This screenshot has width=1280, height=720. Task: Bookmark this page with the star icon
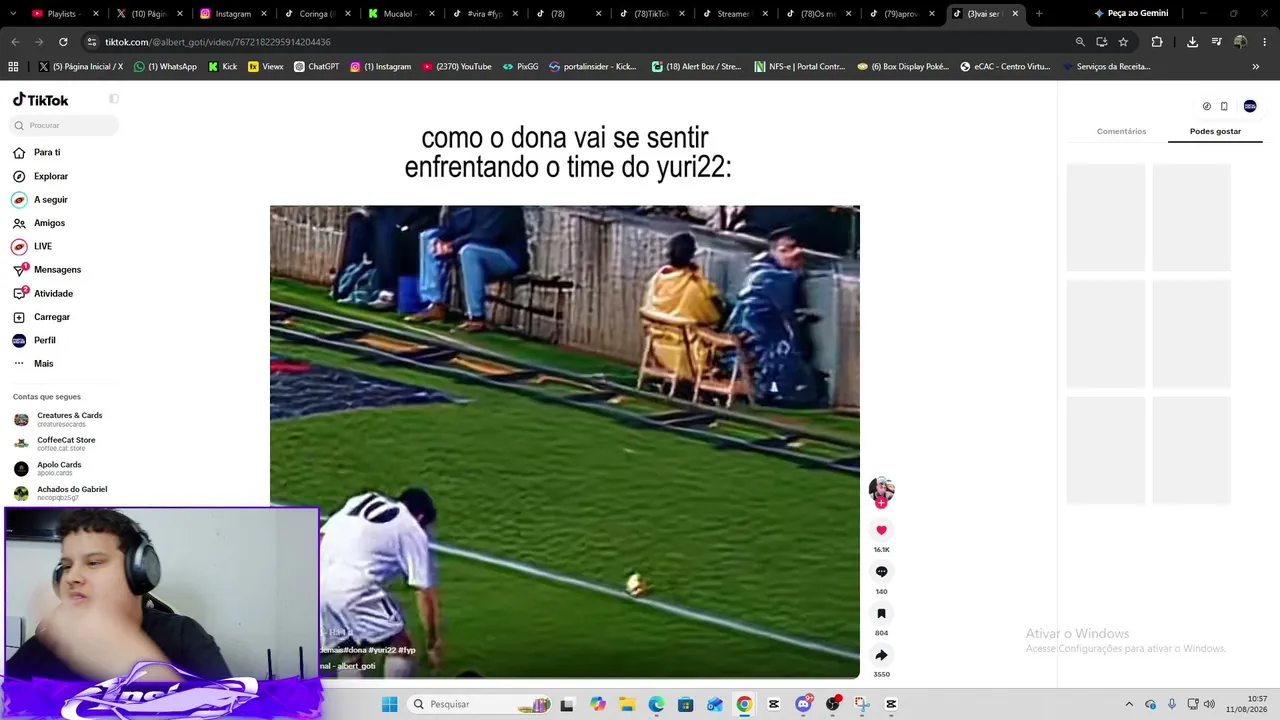(x=1123, y=42)
